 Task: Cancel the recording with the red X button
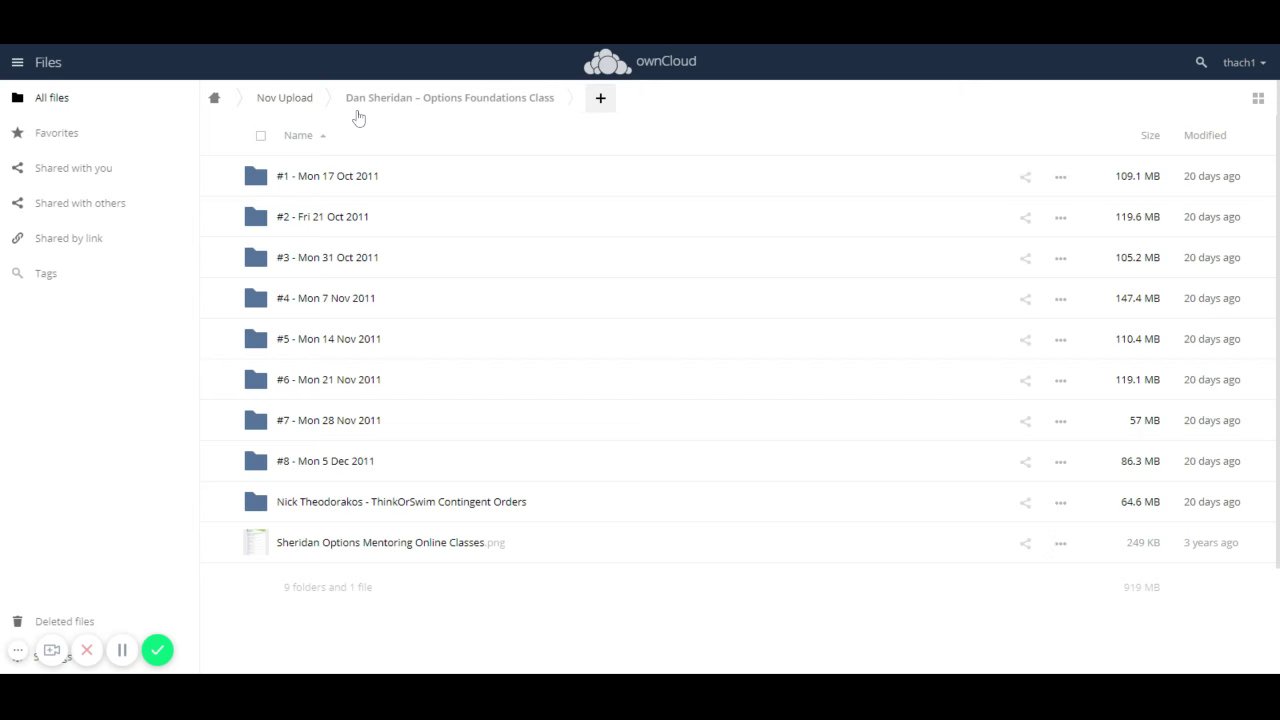(87, 650)
